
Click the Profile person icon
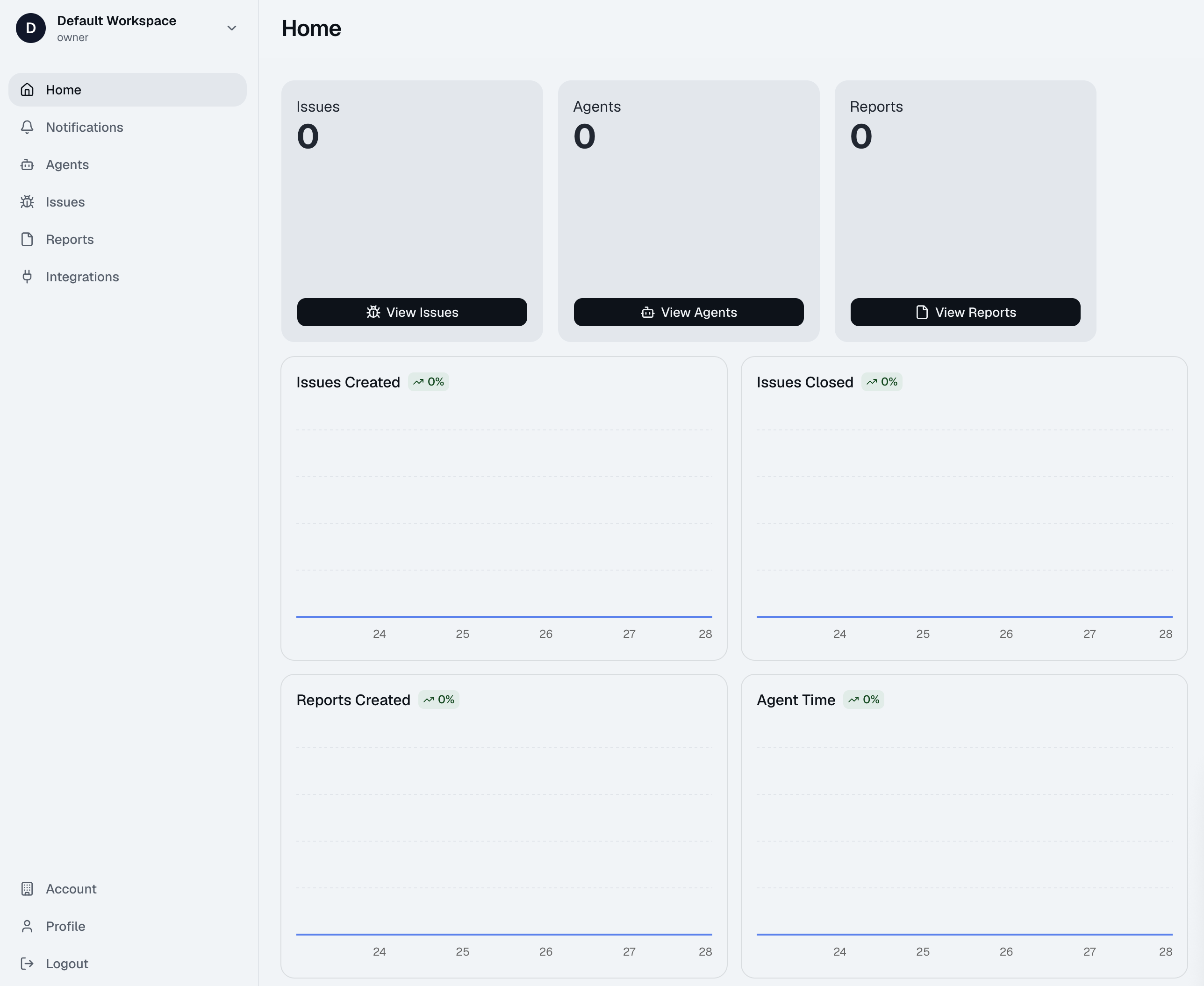[27, 926]
